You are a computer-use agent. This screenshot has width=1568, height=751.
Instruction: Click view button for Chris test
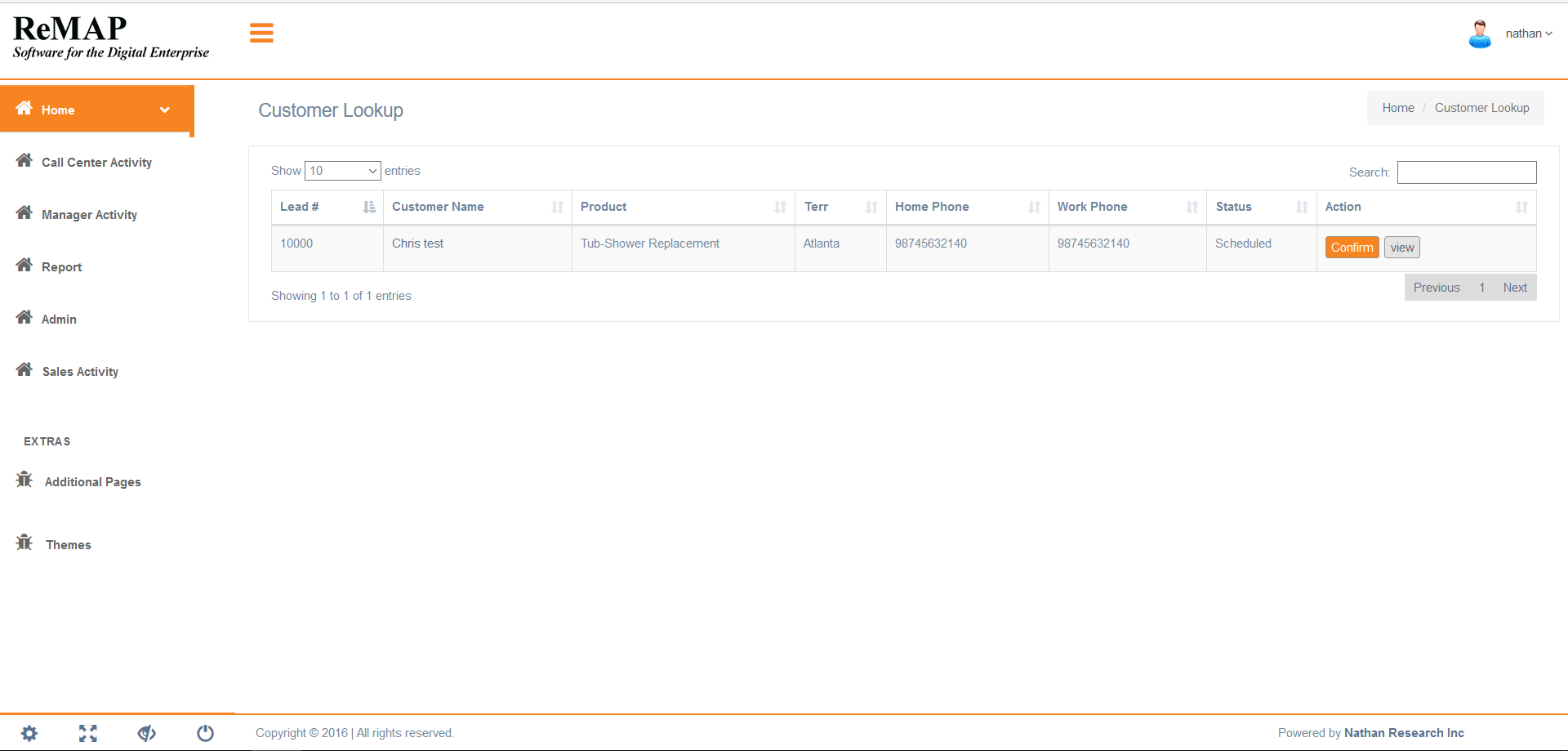(1402, 248)
